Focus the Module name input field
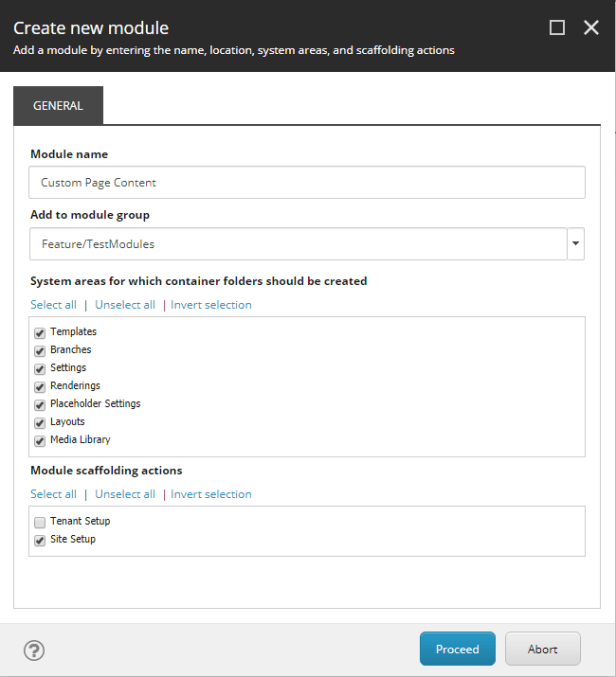Image resolution: width=616 pixels, height=677 pixels. pyautogui.click(x=307, y=183)
